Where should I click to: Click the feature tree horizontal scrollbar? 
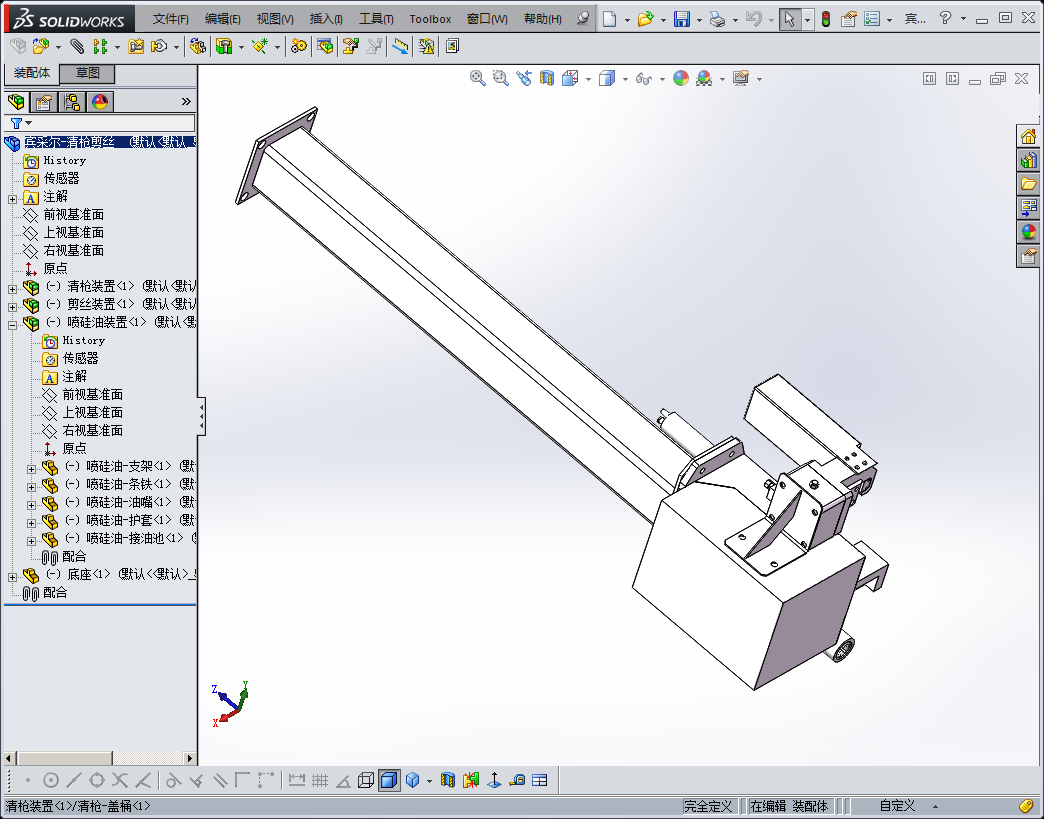coord(100,758)
